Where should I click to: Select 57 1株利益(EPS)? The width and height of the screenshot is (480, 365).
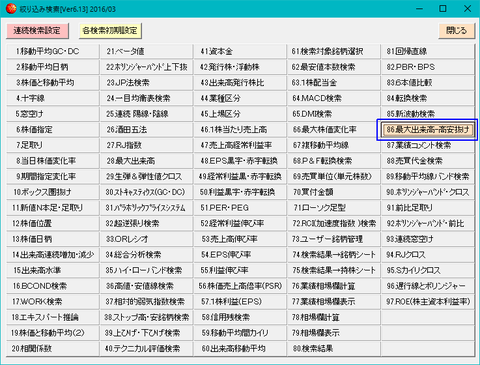[x=240, y=302]
